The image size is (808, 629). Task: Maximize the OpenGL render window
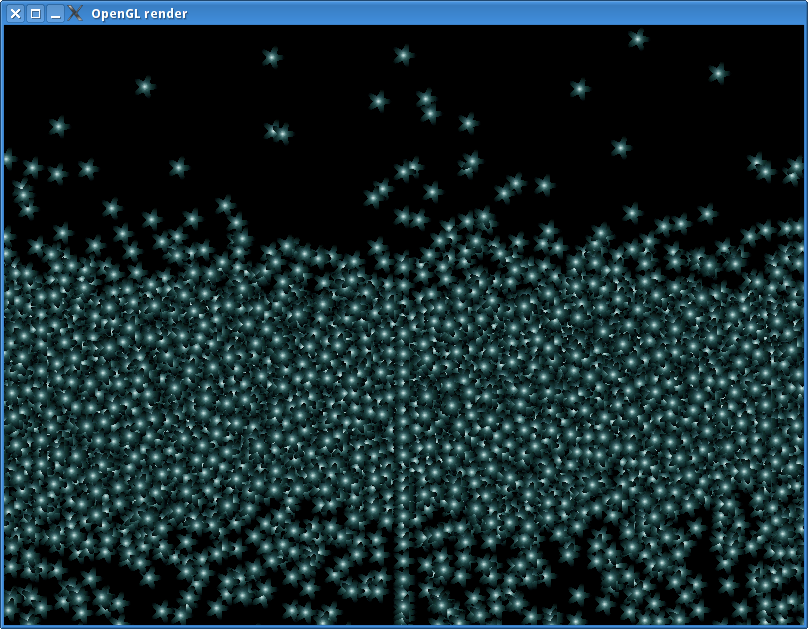35,13
